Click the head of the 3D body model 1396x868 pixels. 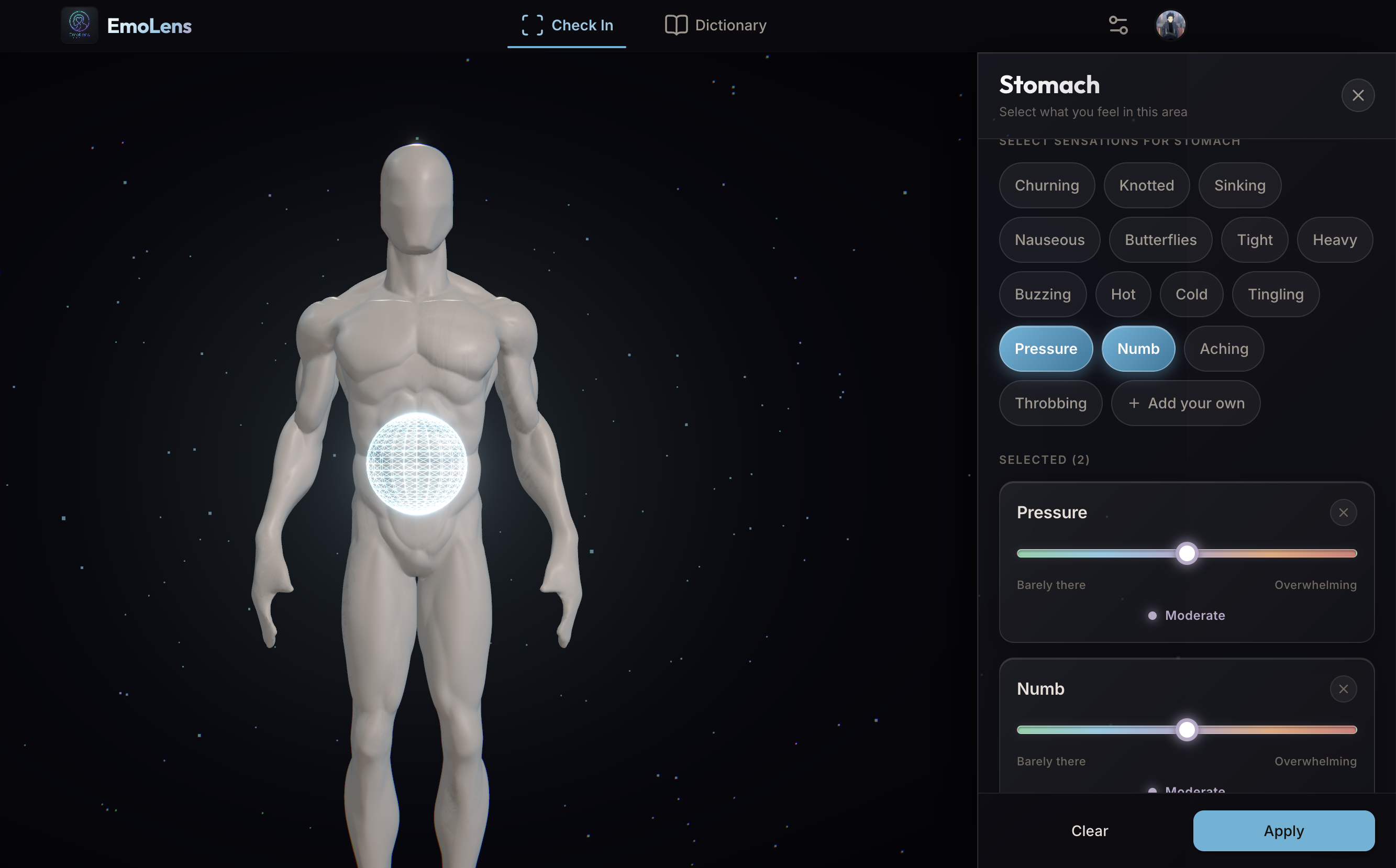[417, 198]
